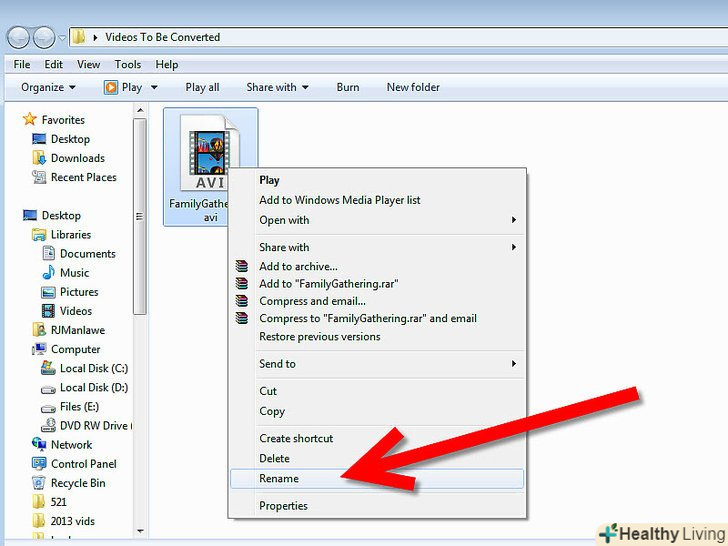Click the New folder button
Screen dimensions: 728x546
(413, 87)
